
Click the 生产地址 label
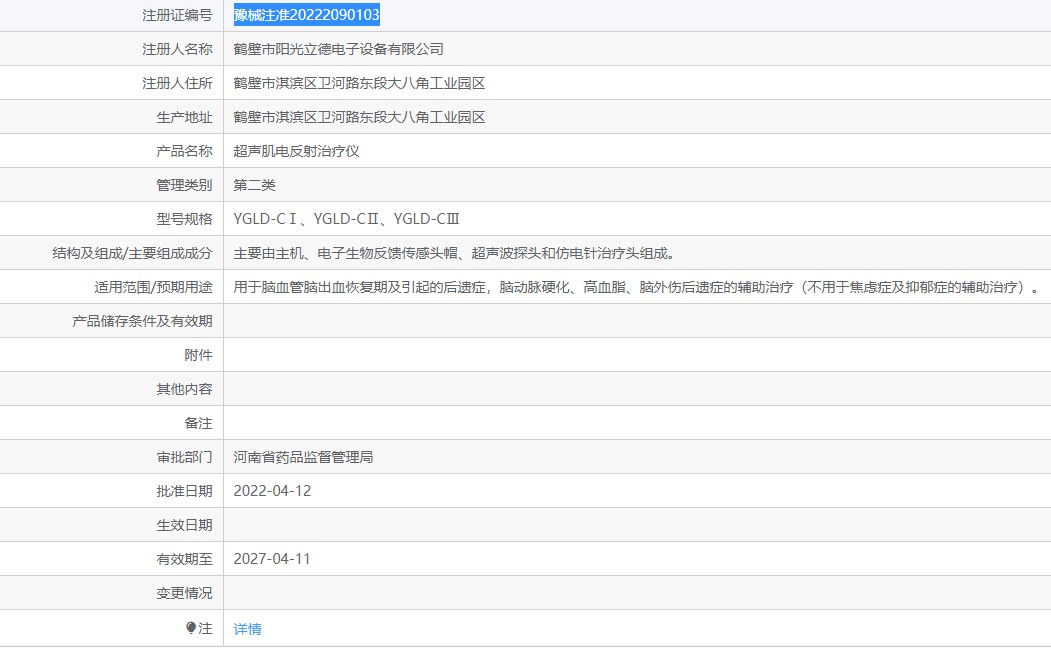(x=184, y=117)
